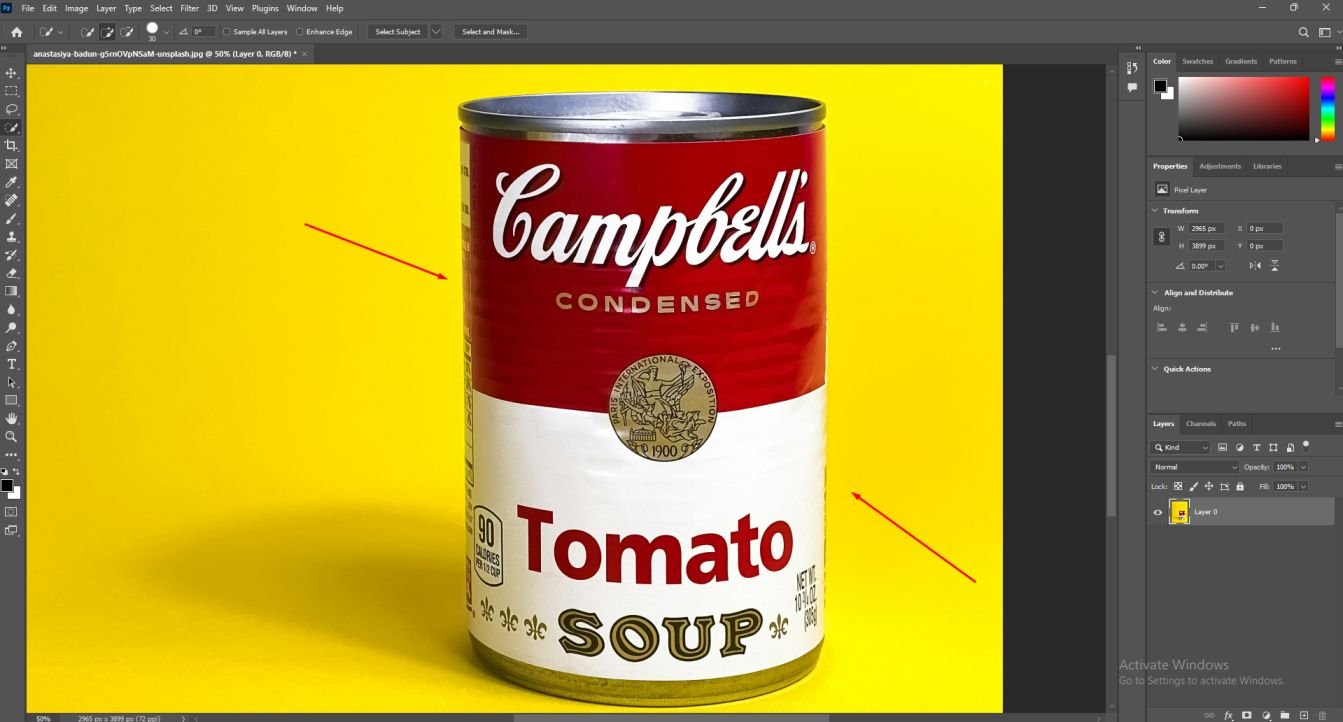1343x722 pixels.
Task: Click the Home icon in options bar
Action: pos(16,32)
